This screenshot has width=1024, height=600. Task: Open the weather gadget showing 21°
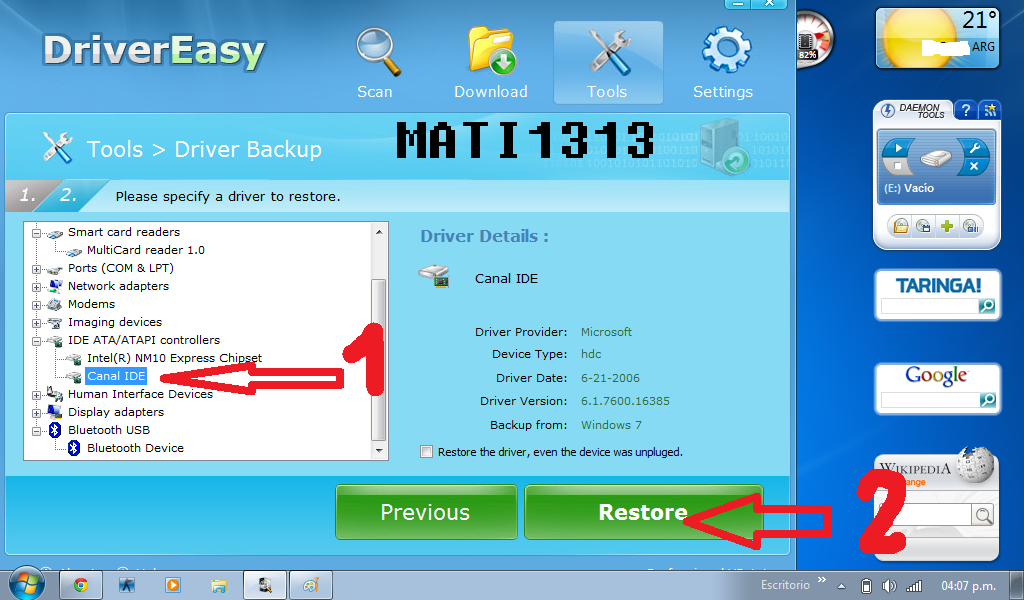coord(937,38)
